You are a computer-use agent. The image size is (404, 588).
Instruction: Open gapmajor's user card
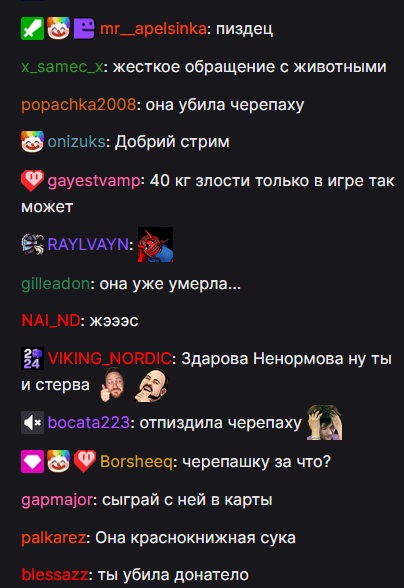57,500
